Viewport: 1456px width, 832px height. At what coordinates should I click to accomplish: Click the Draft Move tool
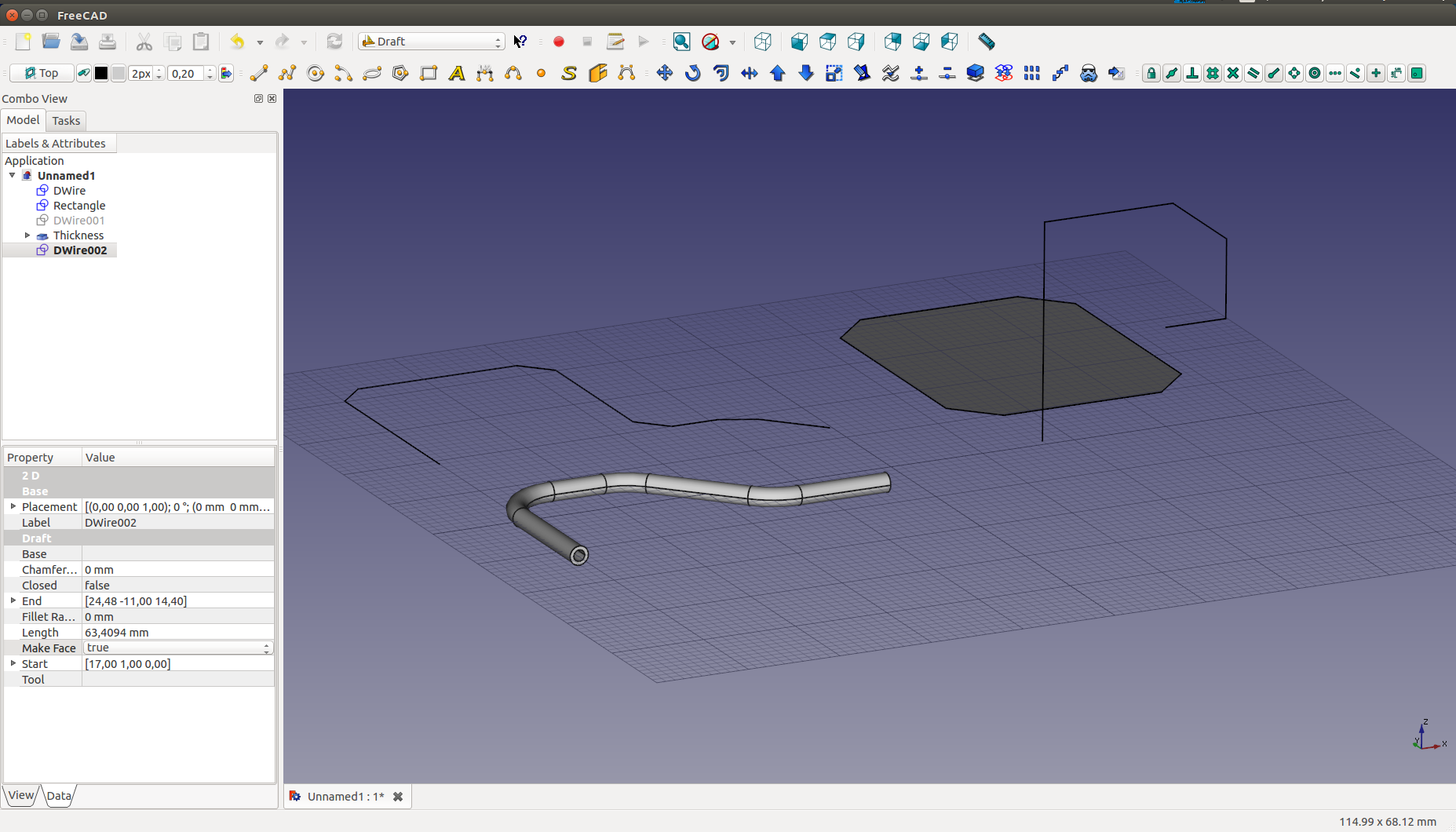click(x=664, y=73)
